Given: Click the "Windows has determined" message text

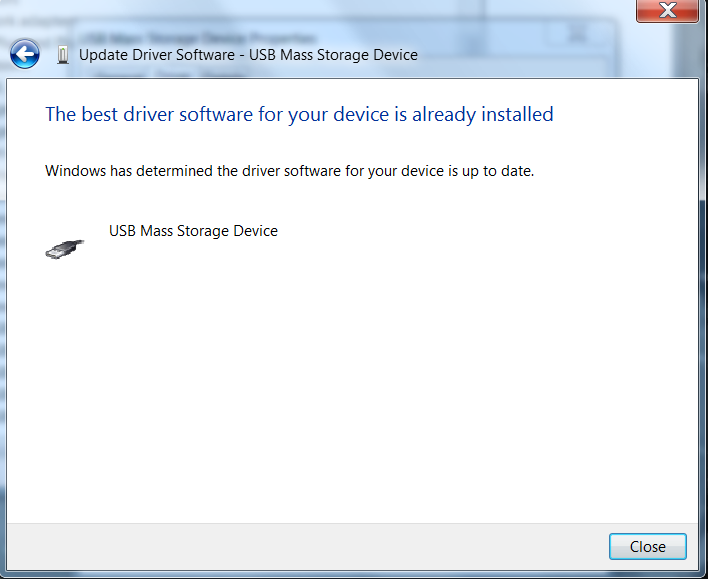Looking at the screenshot, I should click(290, 171).
